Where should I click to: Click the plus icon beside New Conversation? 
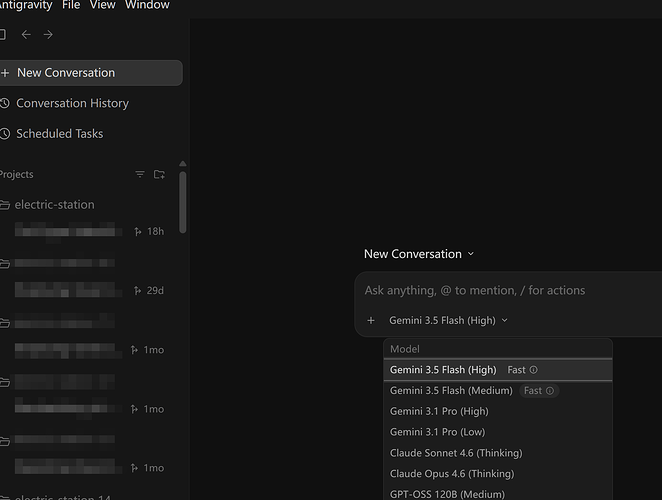point(5,73)
